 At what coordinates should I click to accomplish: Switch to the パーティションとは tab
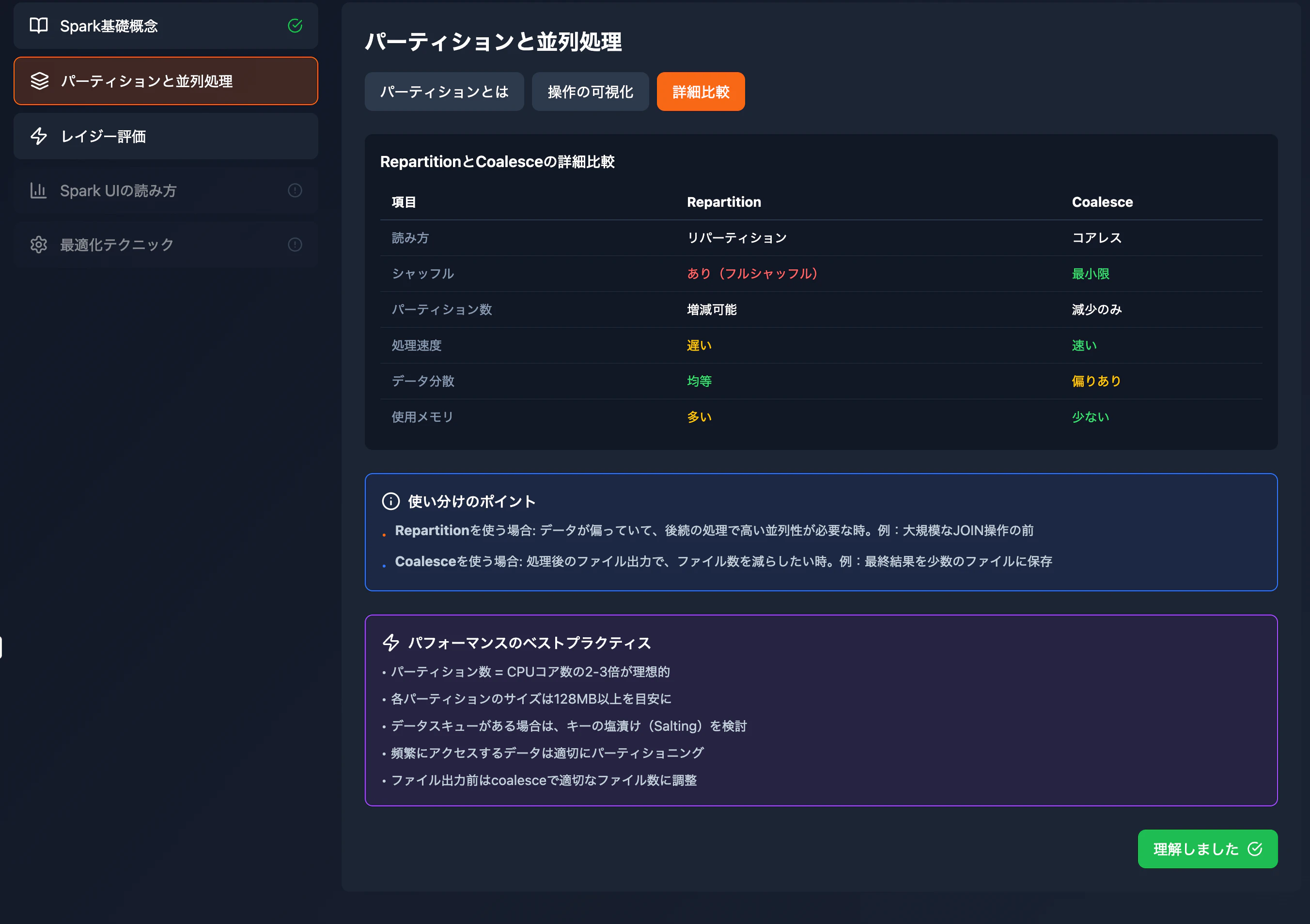(x=444, y=91)
